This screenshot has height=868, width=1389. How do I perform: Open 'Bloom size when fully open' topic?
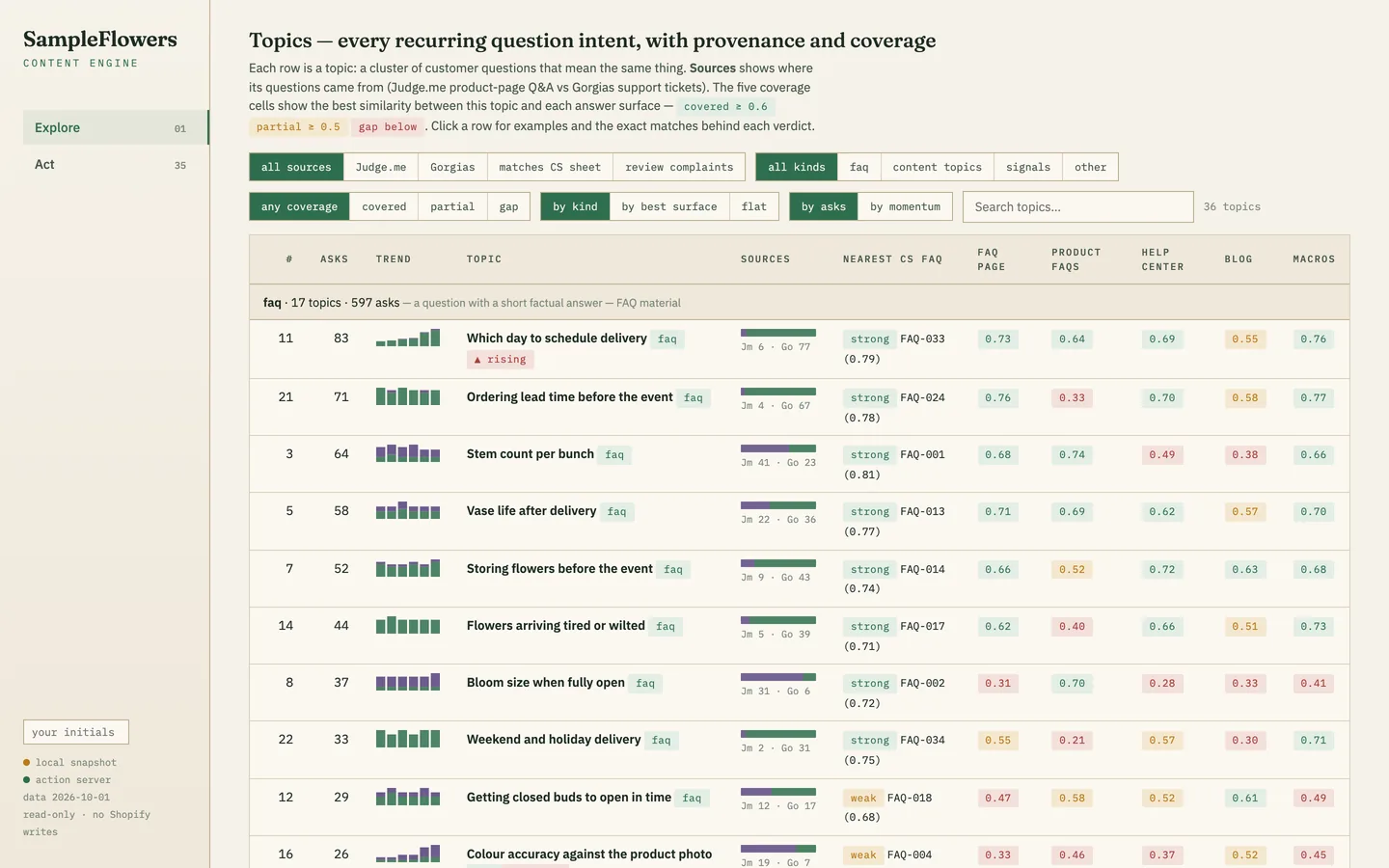tap(546, 682)
